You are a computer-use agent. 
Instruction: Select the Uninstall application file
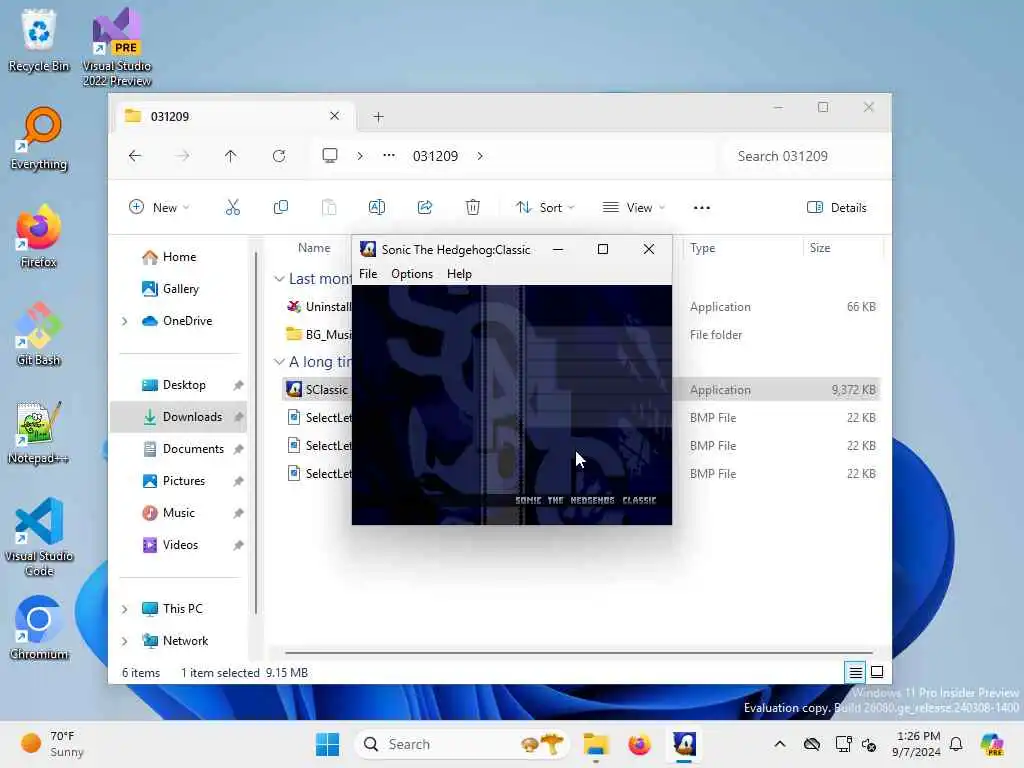pos(318,306)
